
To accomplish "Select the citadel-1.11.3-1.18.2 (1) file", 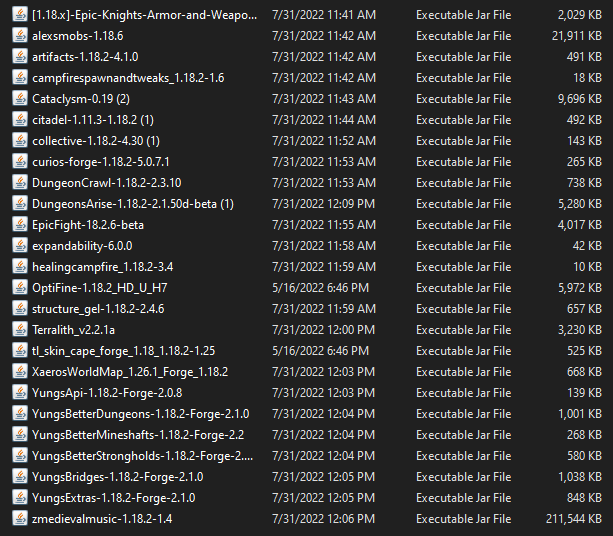I will click(x=93, y=120).
